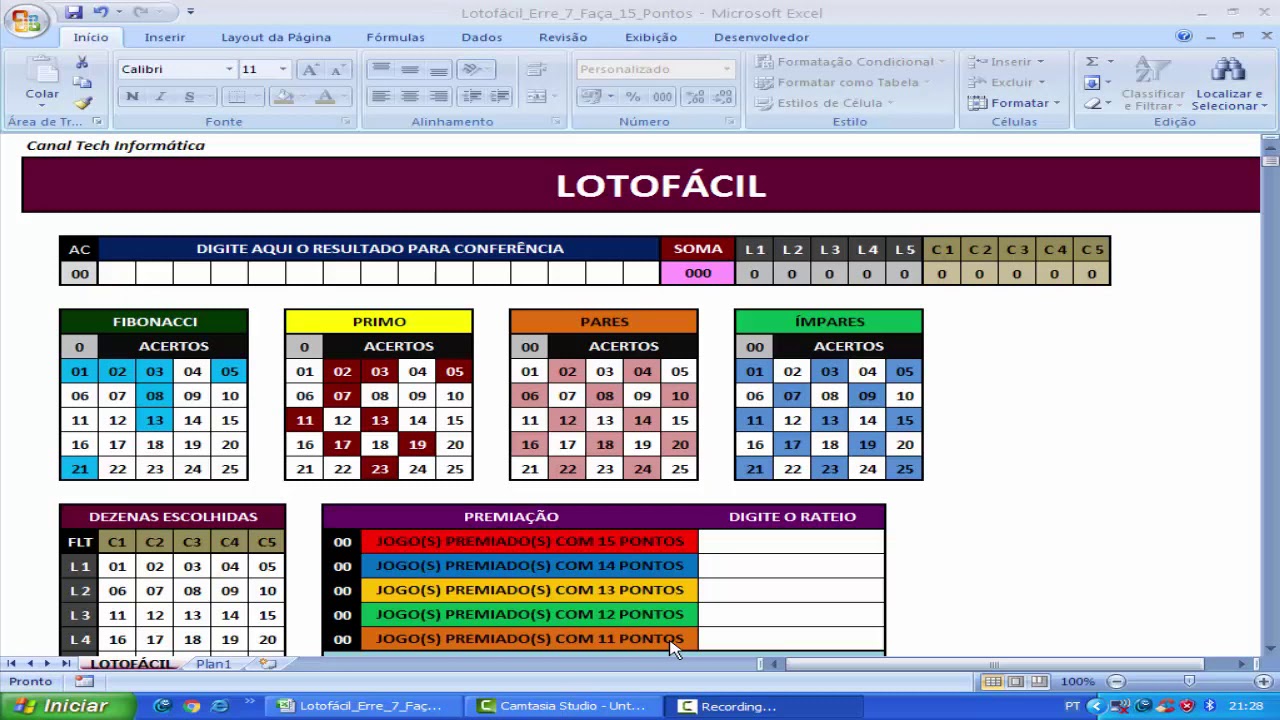Click the Excluir cells button

[1006, 82]
